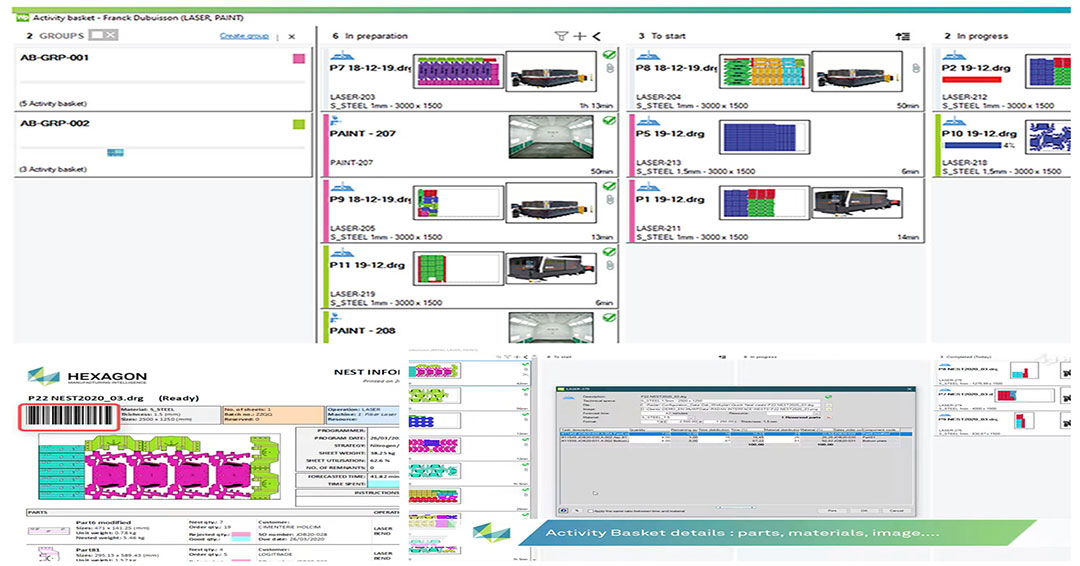Click the paperclip icon on P11 19-12 card

point(610,265)
